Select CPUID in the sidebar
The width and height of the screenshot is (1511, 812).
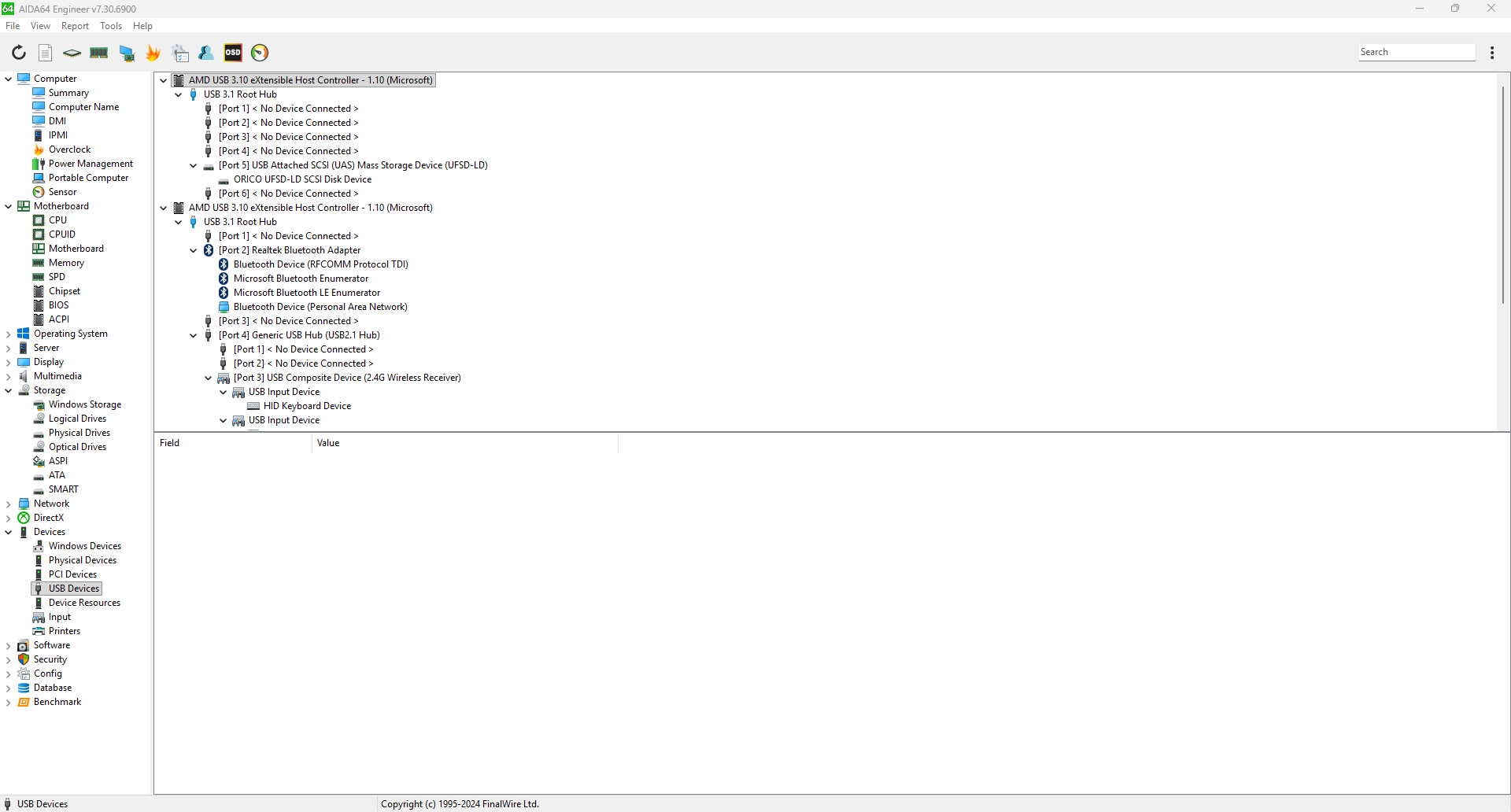click(61, 234)
